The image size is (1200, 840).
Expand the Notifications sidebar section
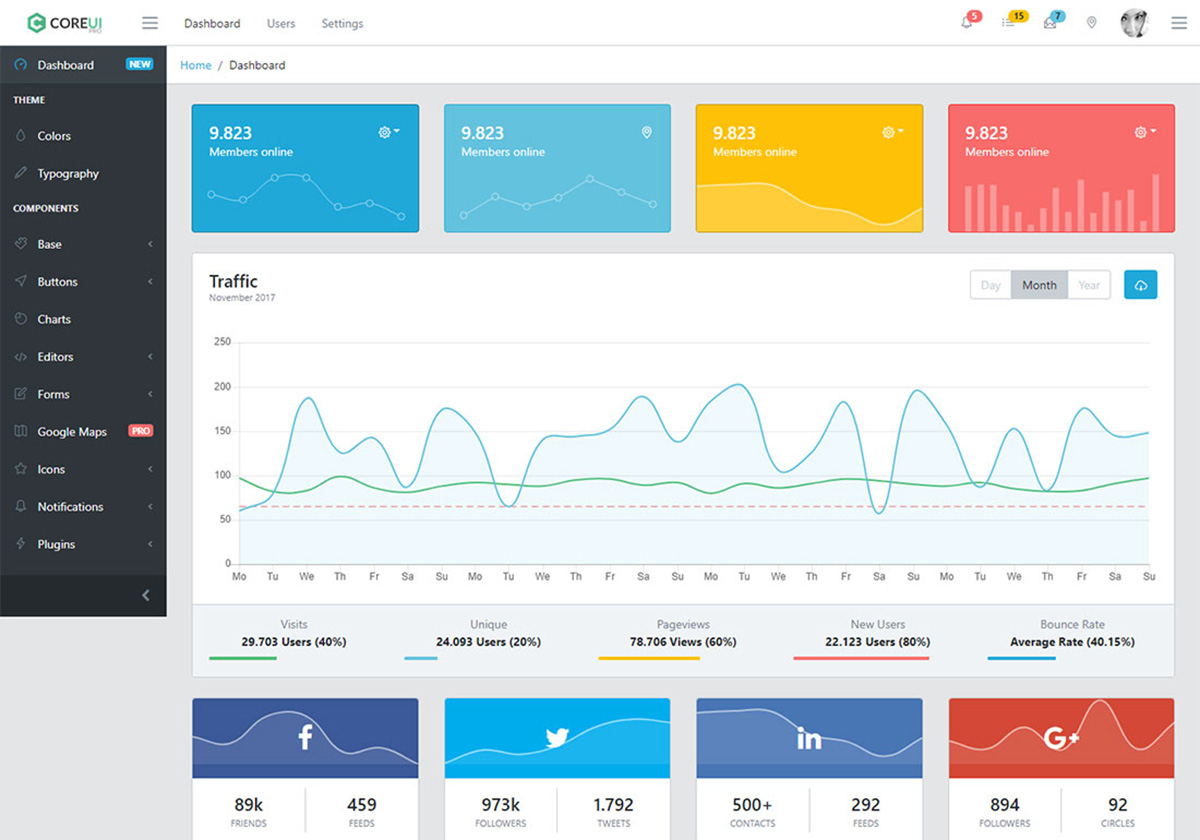click(70, 507)
